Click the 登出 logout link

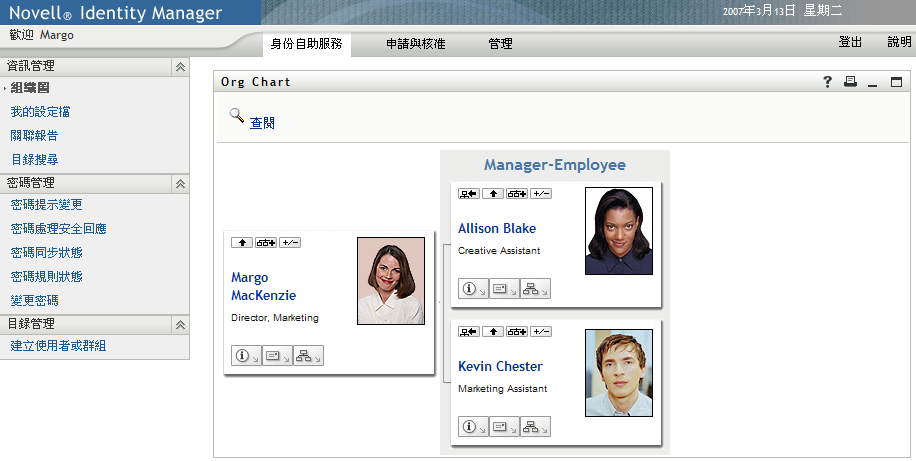pyautogui.click(x=850, y=43)
